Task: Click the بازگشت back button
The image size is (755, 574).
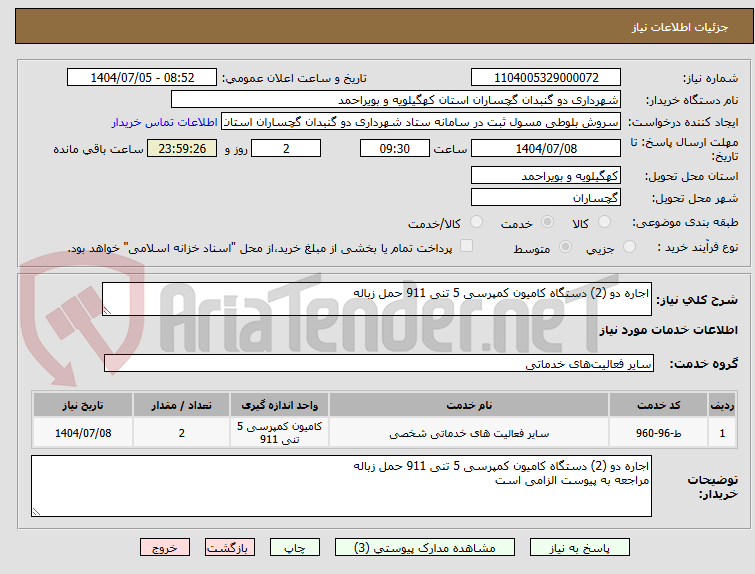Action: [230, 548]
